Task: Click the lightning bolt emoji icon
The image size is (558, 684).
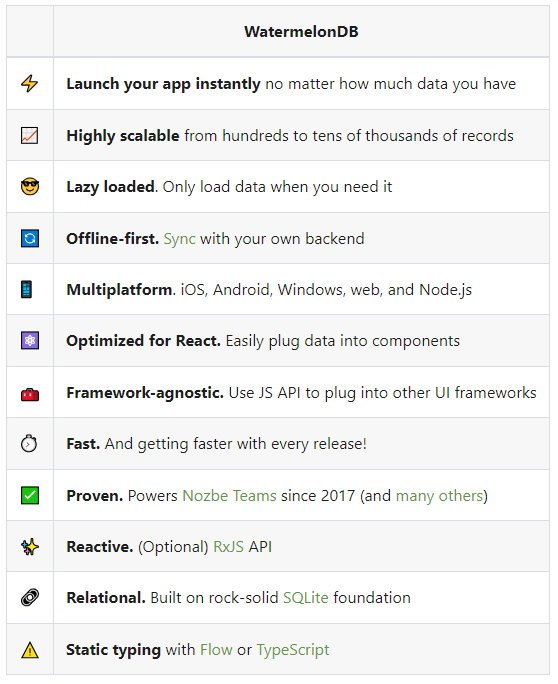Action: point(30,83)
